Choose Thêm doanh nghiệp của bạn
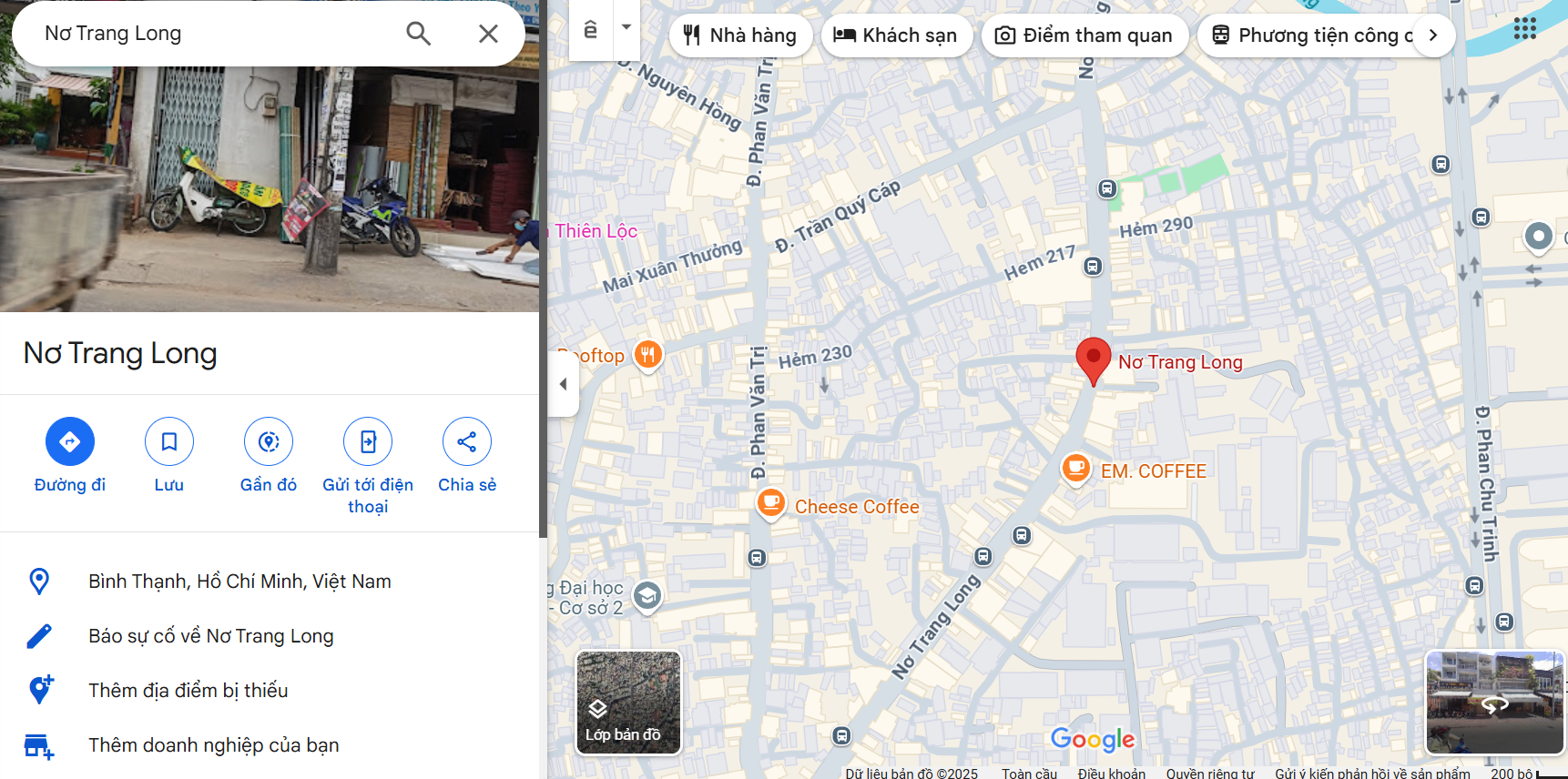1568x779 pixels. pyautogui.click(x=270, y=745)
